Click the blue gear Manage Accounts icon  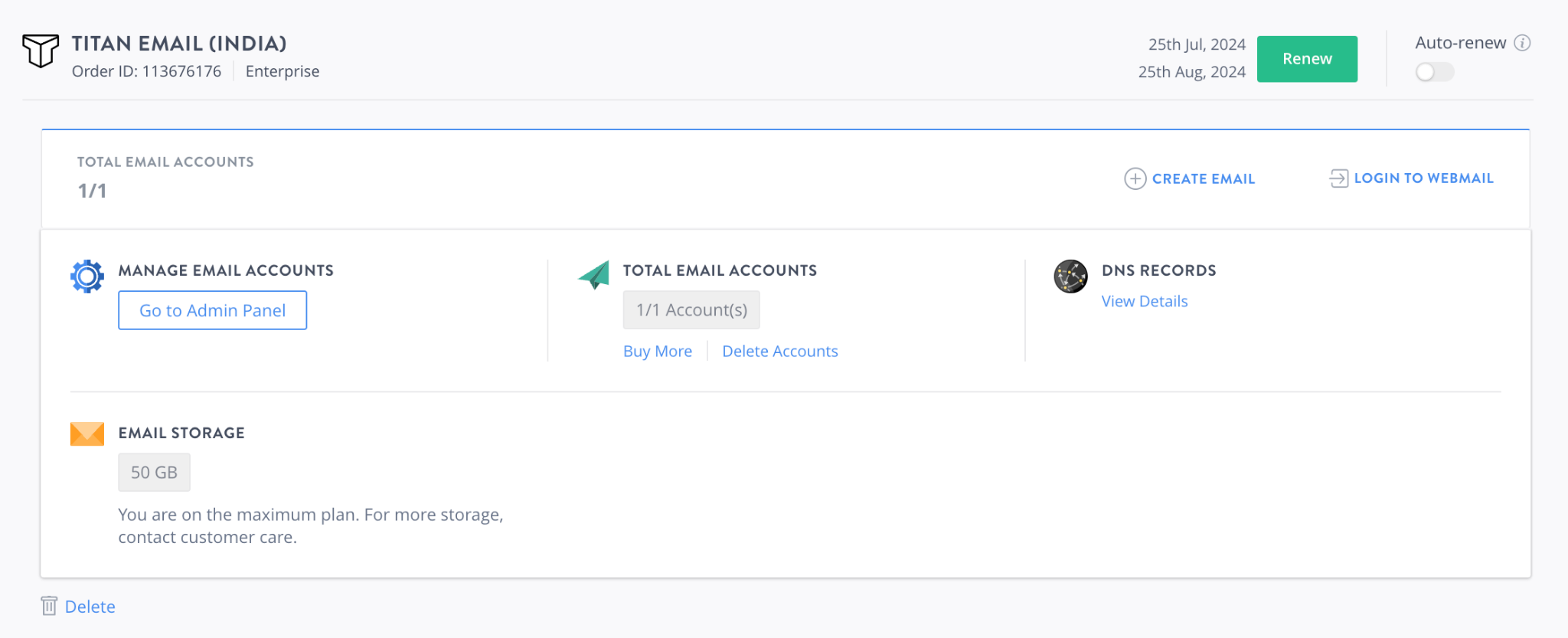pos(87,276)
